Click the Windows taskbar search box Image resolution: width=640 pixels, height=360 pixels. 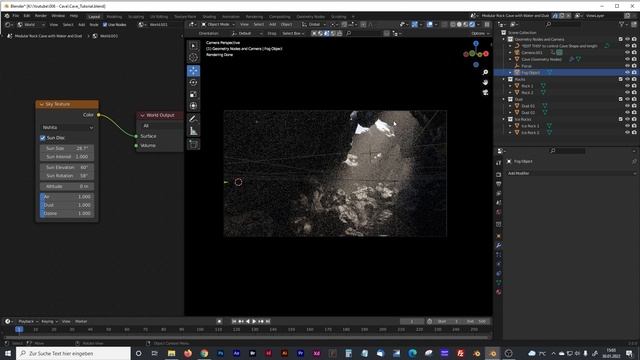click(x=73, y=353)
